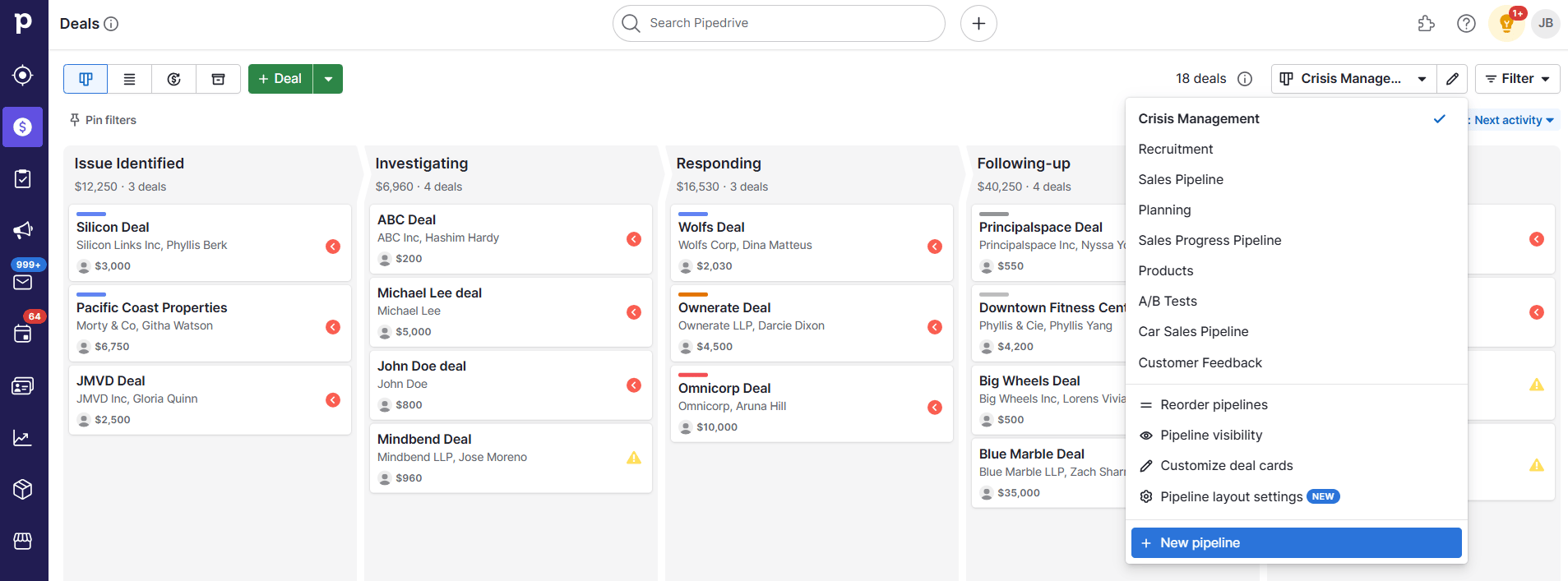Switch to list view icon
This screenshot has width=1568, height=581.
pos(129,79)
